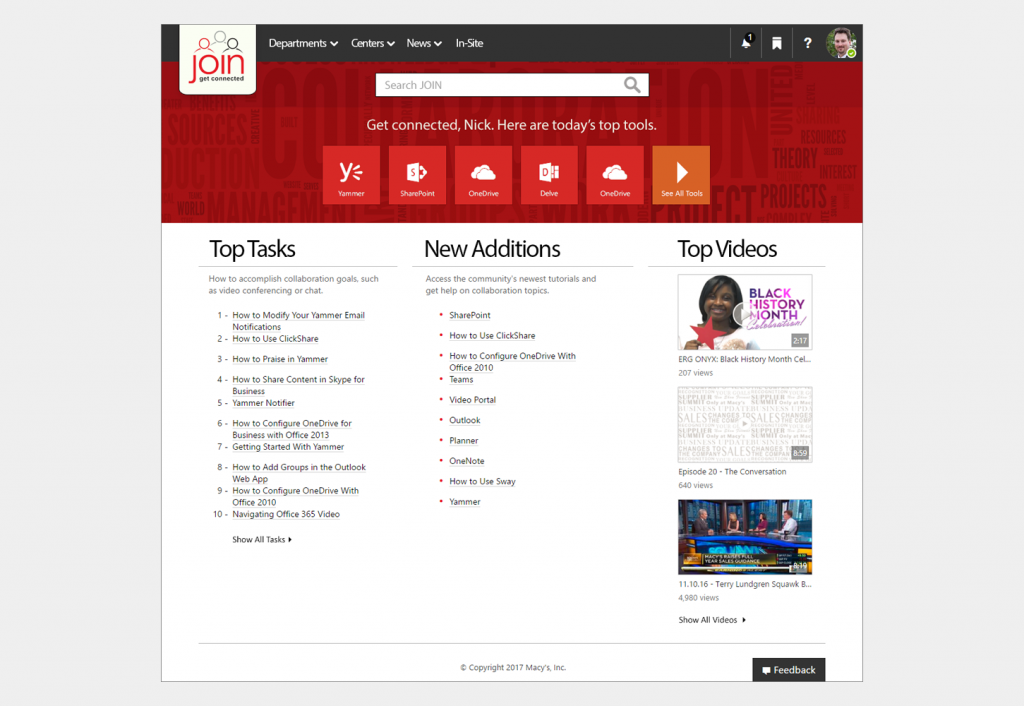Expand the Centers menu
The width and height of the screenshot is (1024, 706).
[x=372, y=43]
